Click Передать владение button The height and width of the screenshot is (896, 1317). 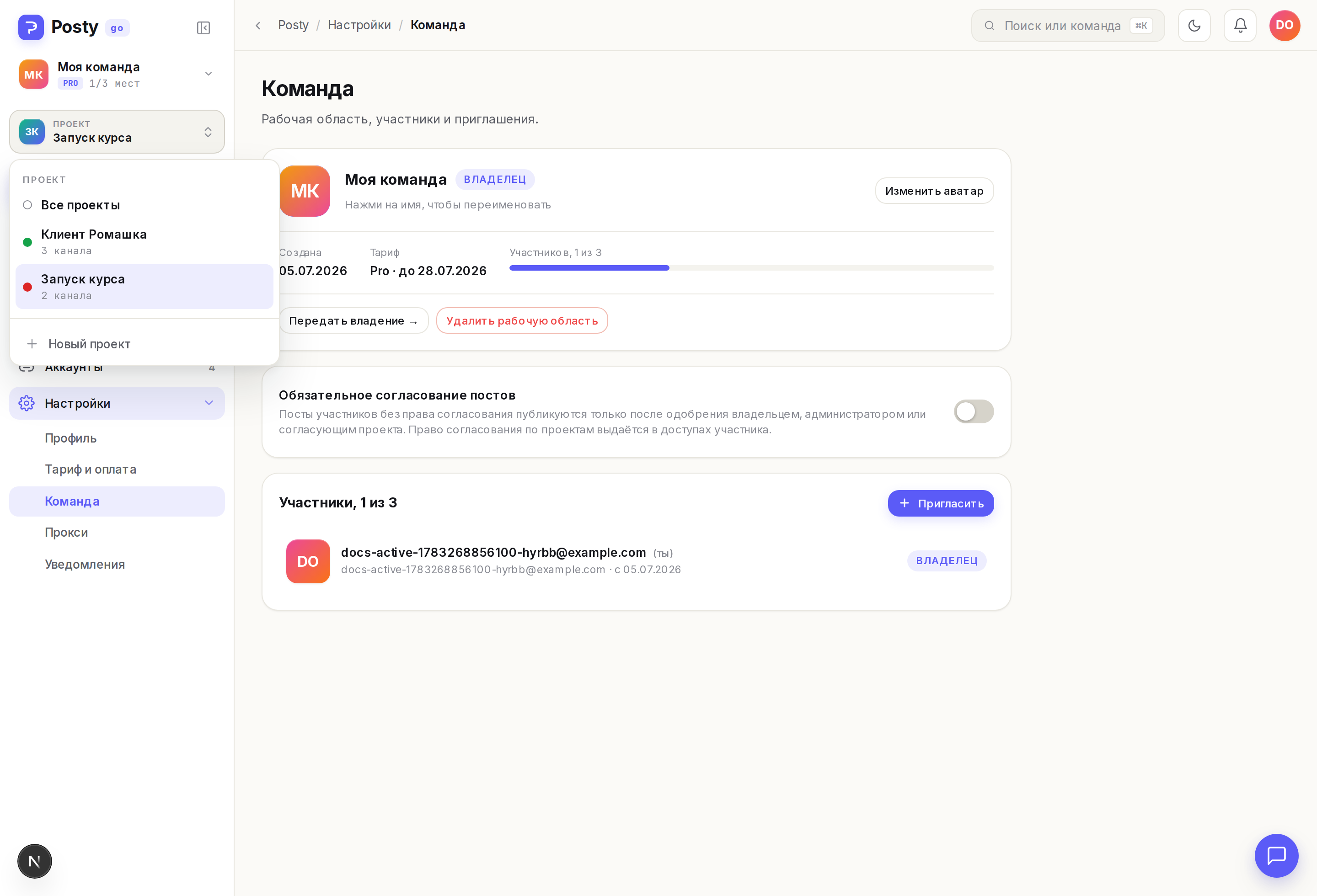[353, 320]
